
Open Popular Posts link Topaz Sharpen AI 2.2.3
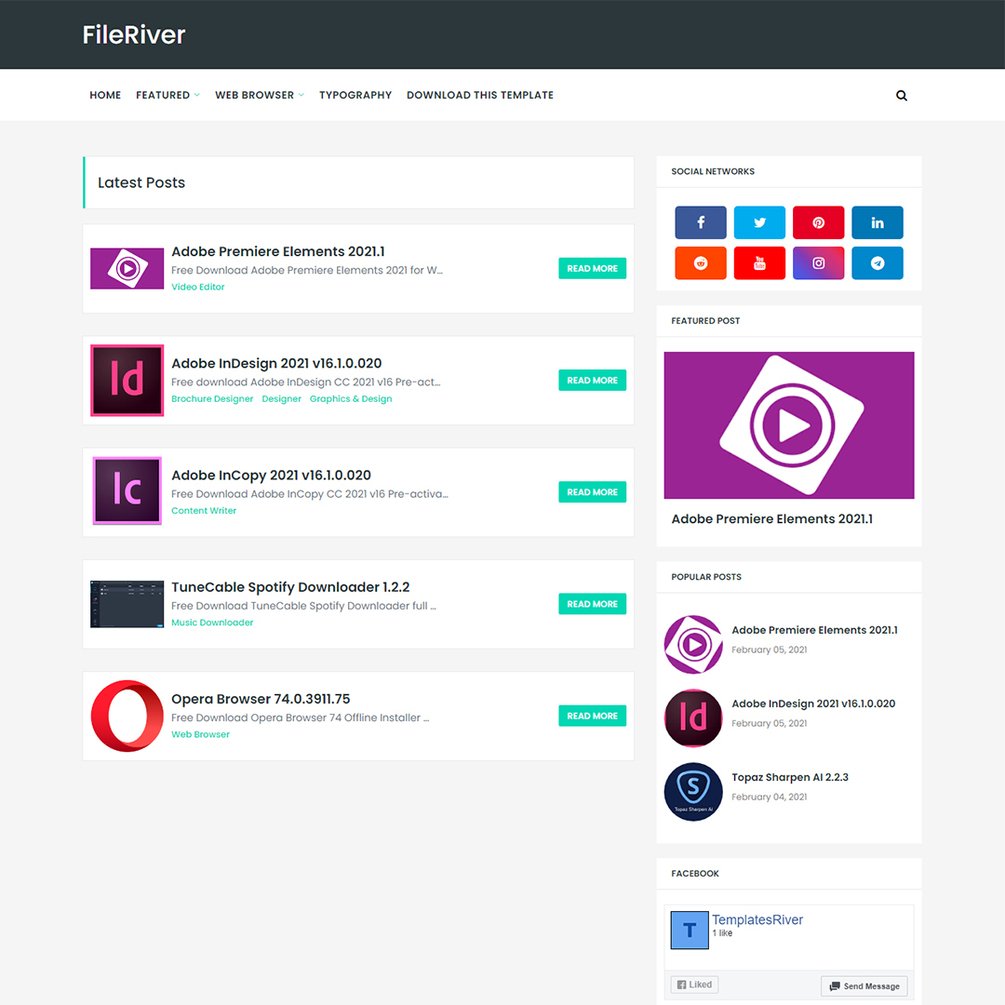click(790, 777)
